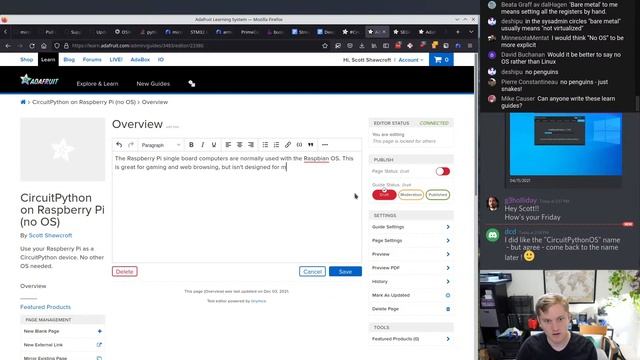Insert a numbered list

[276, 145]
